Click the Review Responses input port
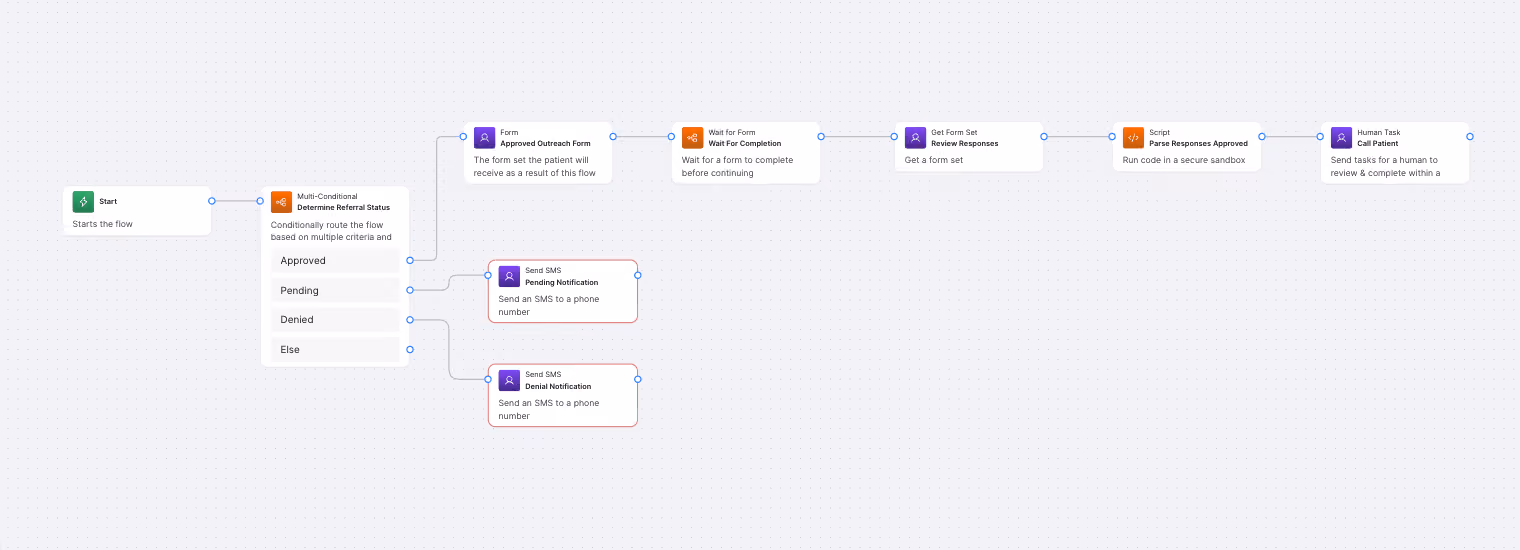 click(894, 136)
